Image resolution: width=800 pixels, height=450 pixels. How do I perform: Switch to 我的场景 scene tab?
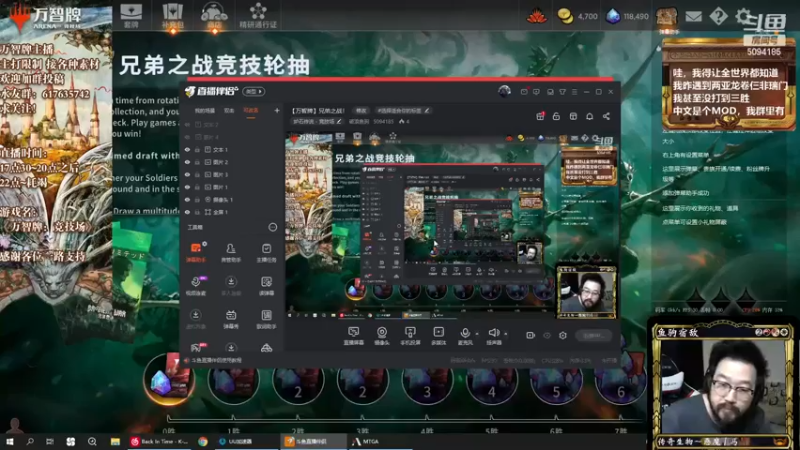(x=205, y=110)
